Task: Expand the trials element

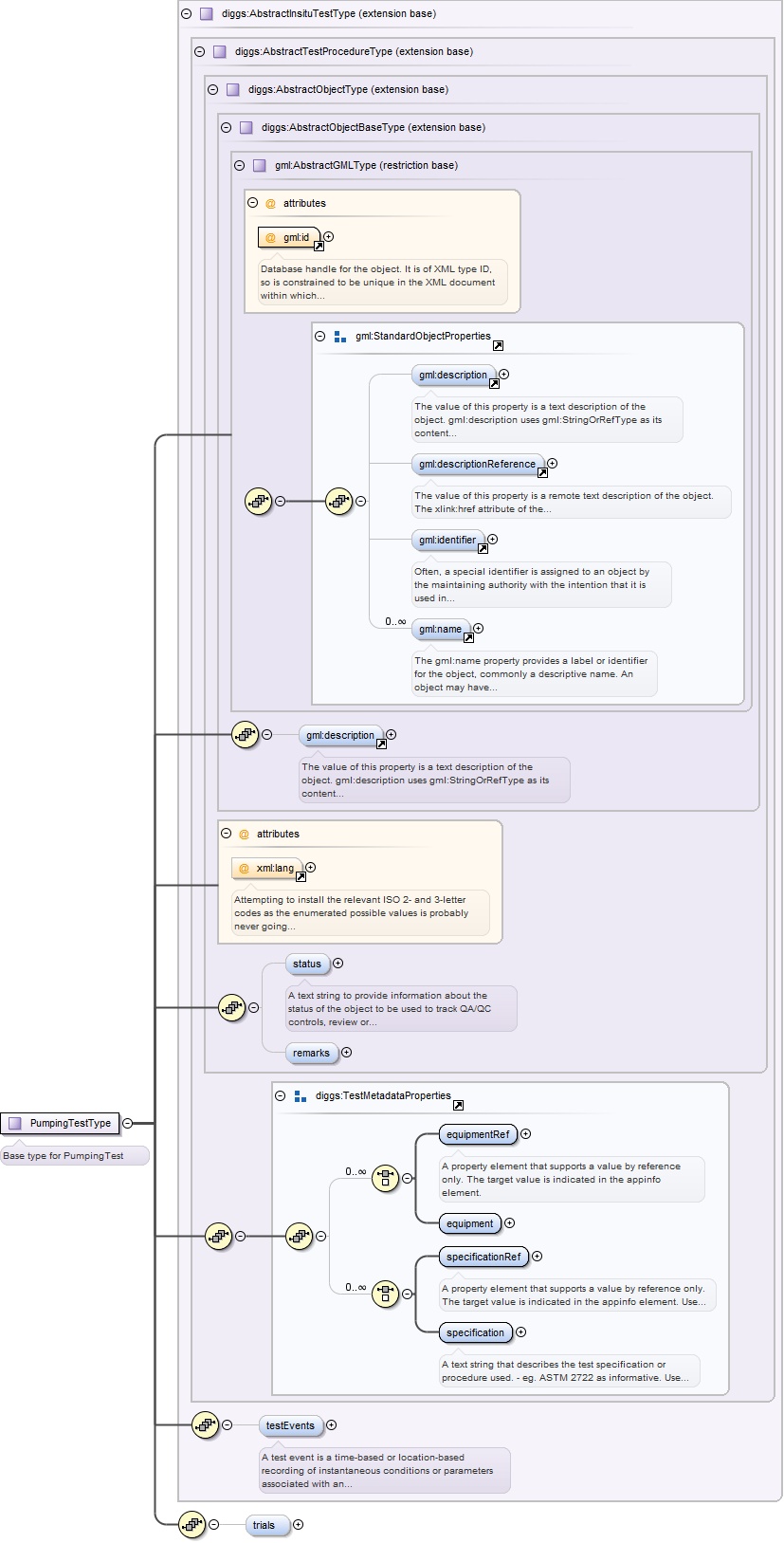Action: 298,1525
